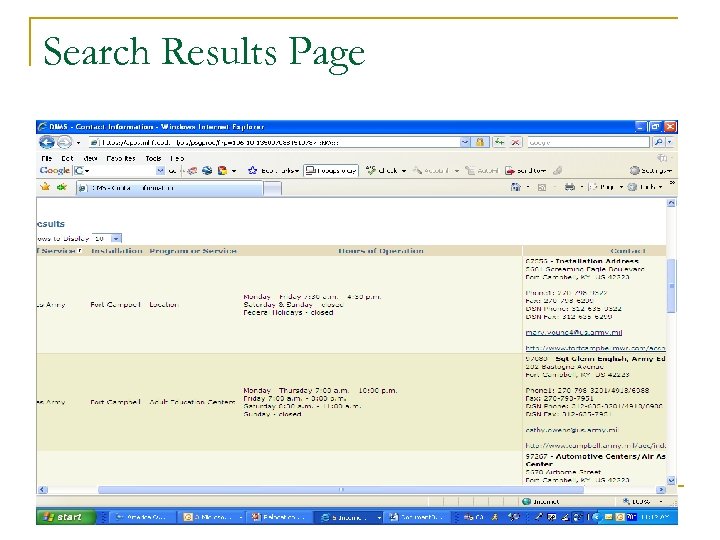Open the Print options dropdown arrow

pyautogui.click(x=581, y=187)
